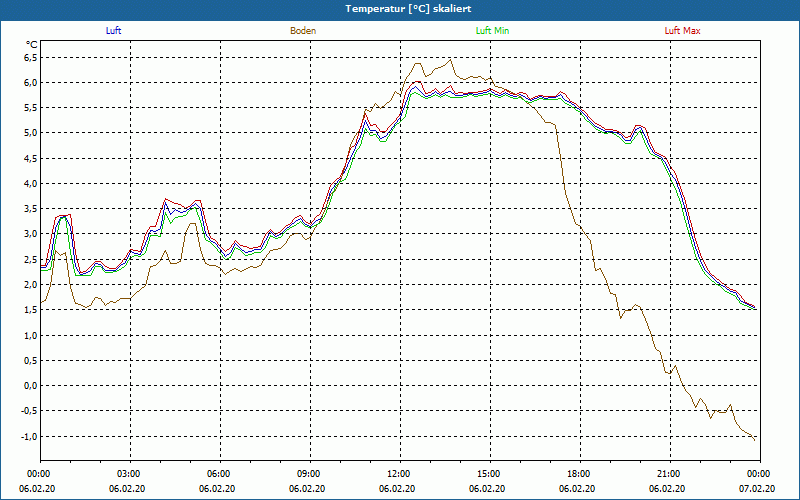Click the 6,5 y-axis value
Screen dimensions: 800x500
click(x=31, y=57)
